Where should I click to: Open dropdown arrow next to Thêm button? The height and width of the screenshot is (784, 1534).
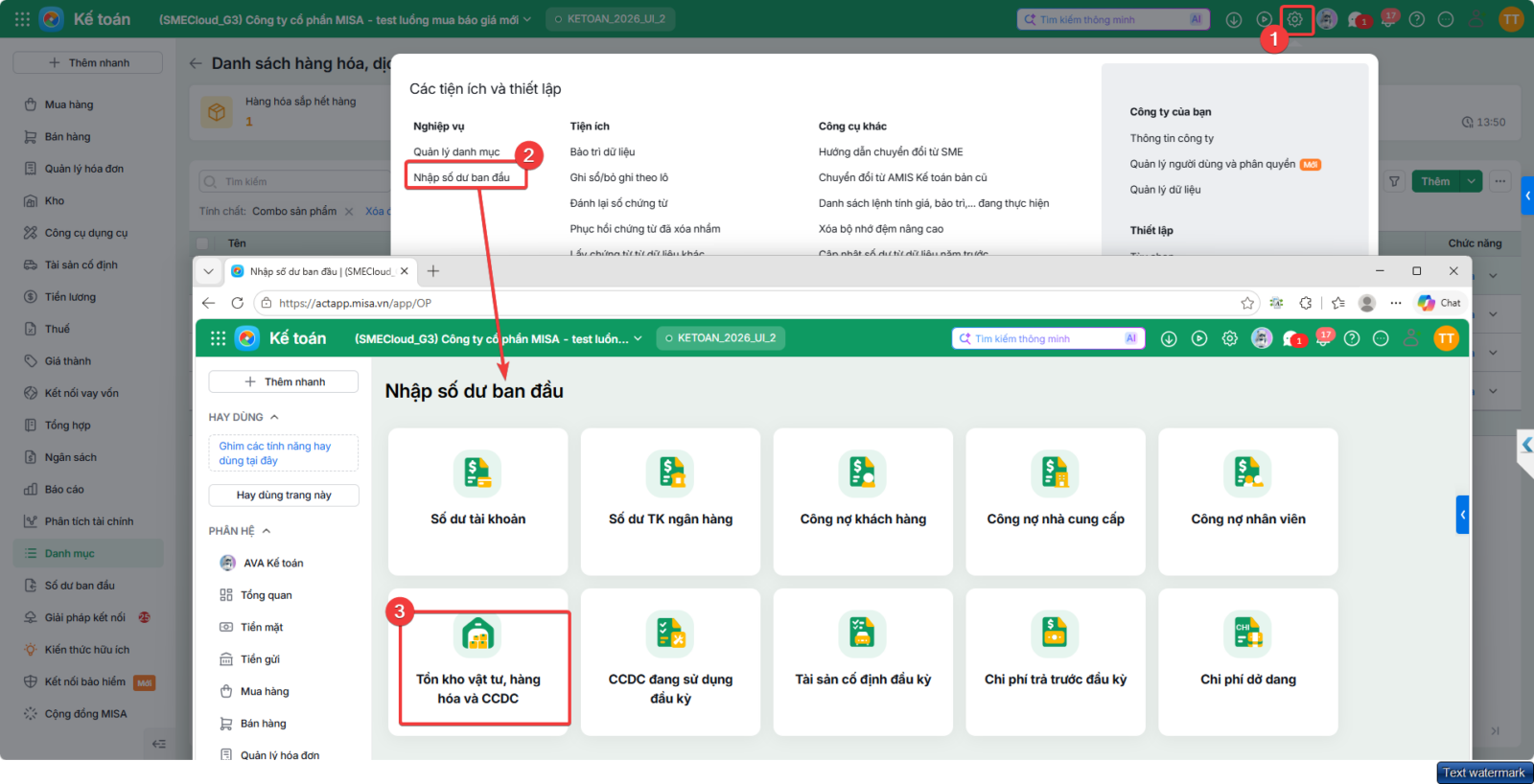tap(1471, 181)
